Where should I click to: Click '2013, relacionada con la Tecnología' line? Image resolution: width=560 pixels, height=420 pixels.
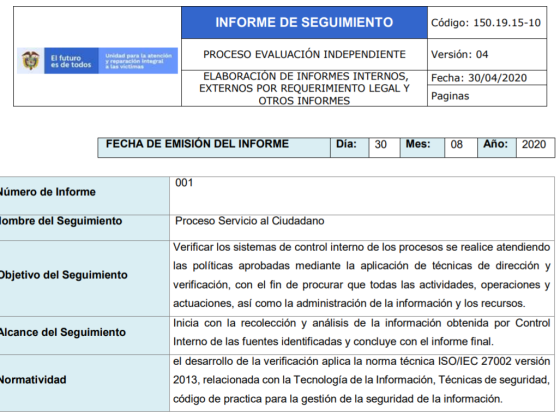[x=361, y=380]
